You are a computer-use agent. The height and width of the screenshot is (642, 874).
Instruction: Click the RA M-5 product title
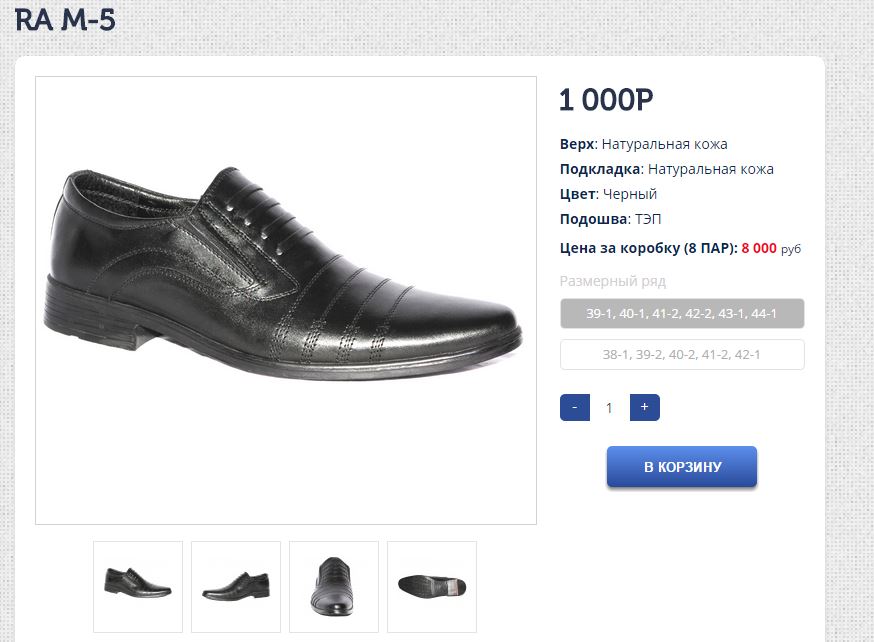65,19
